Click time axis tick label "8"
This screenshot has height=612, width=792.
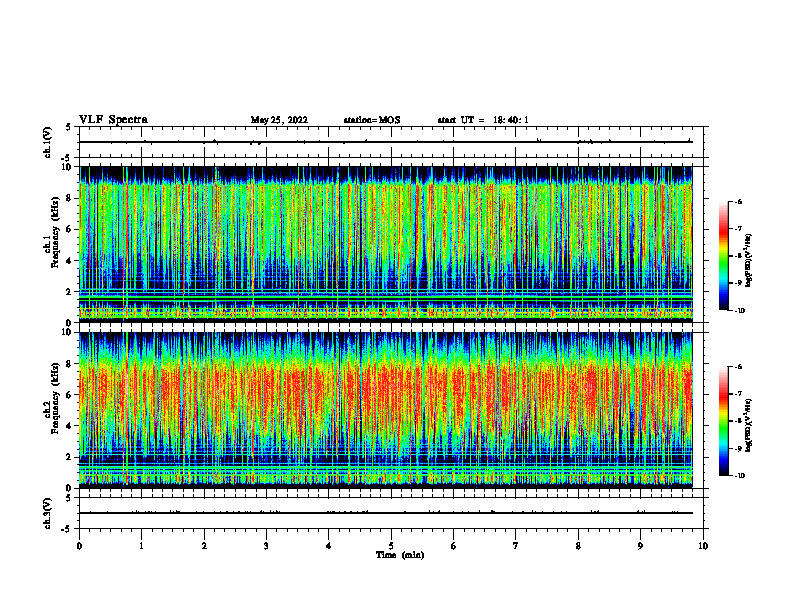tap(578, 546)
